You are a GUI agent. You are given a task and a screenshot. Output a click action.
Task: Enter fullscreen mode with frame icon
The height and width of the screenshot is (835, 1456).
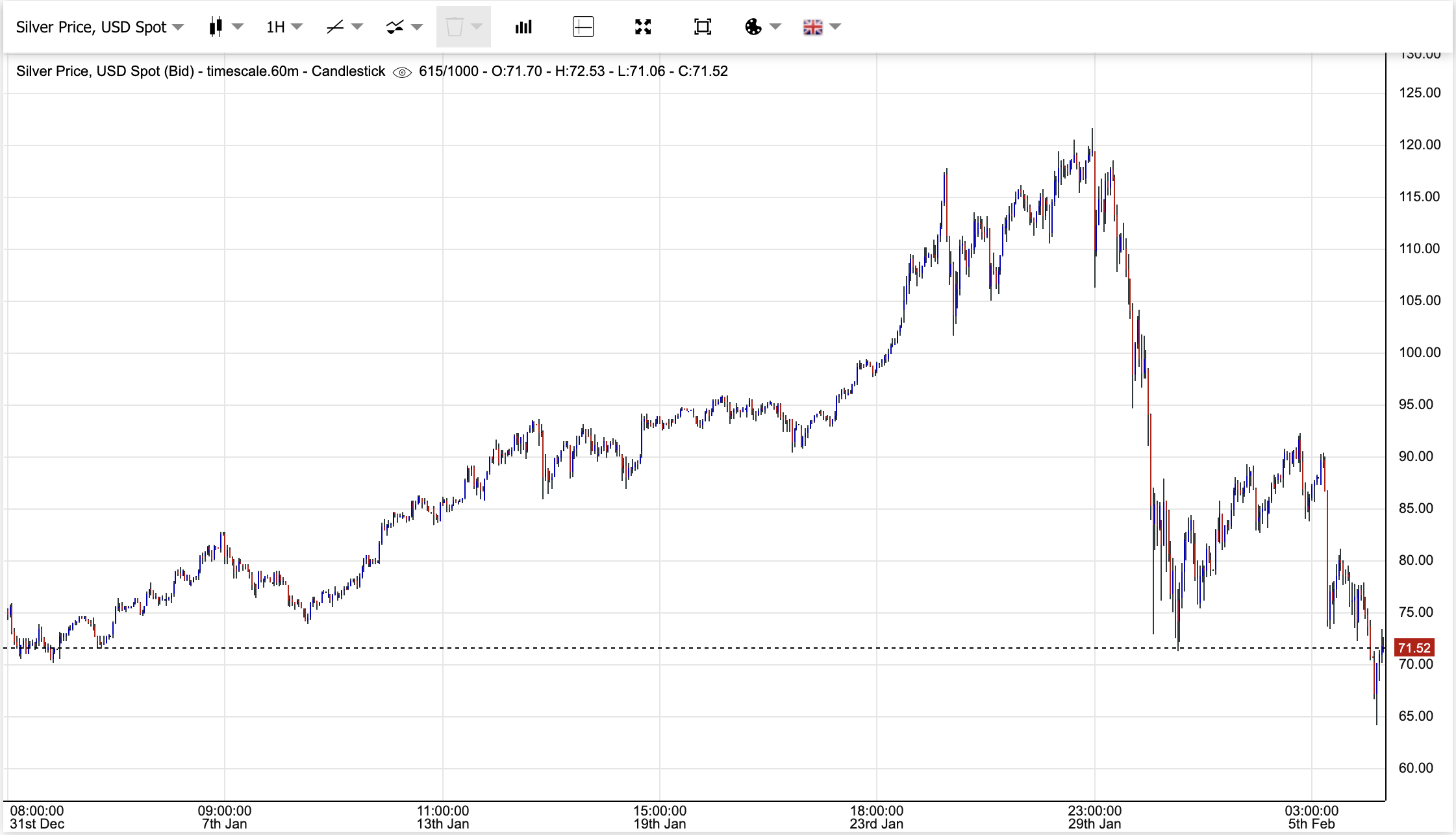tap(703, 27)
